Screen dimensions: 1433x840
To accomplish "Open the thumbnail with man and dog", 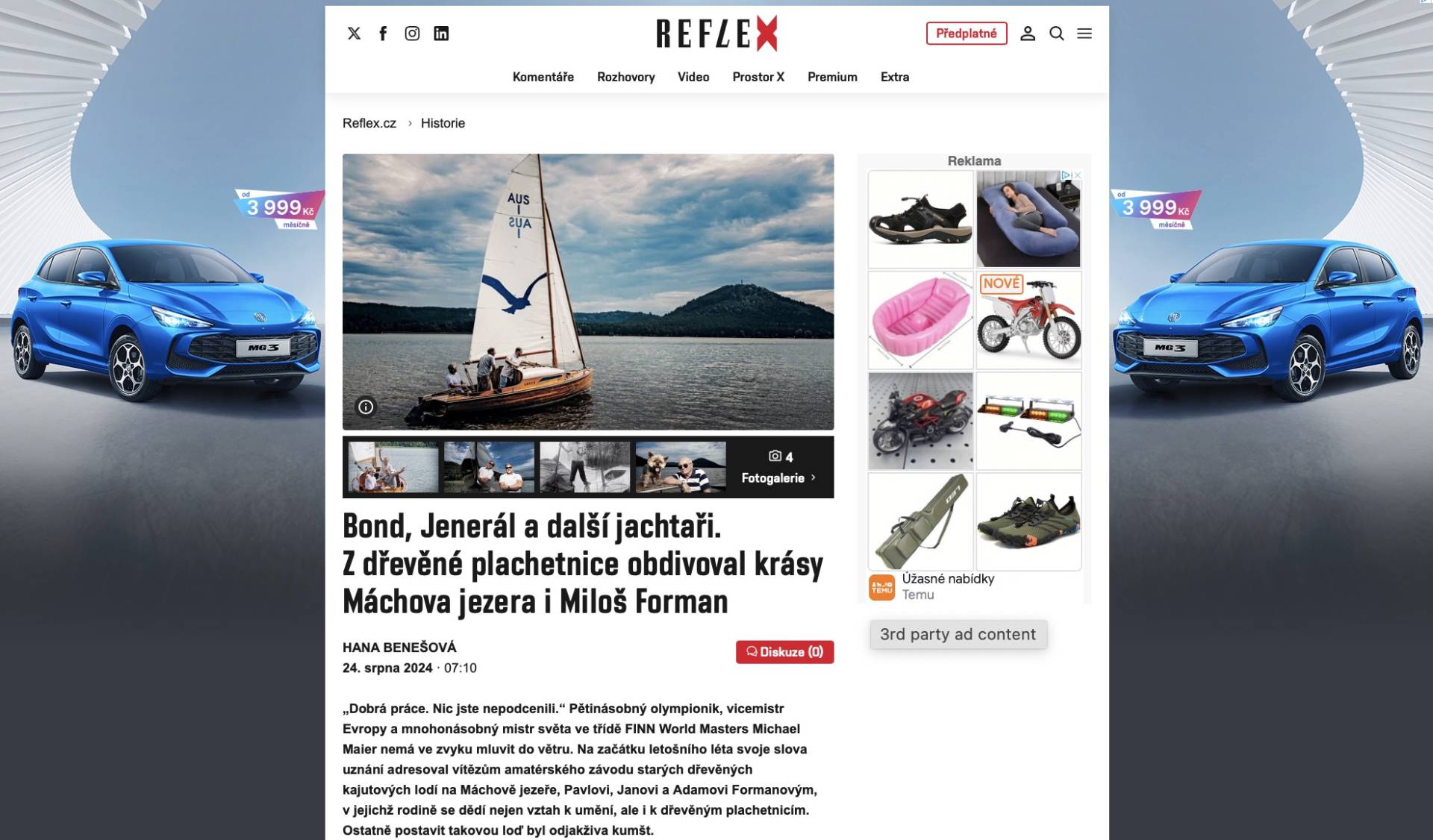I will point(680,467).
